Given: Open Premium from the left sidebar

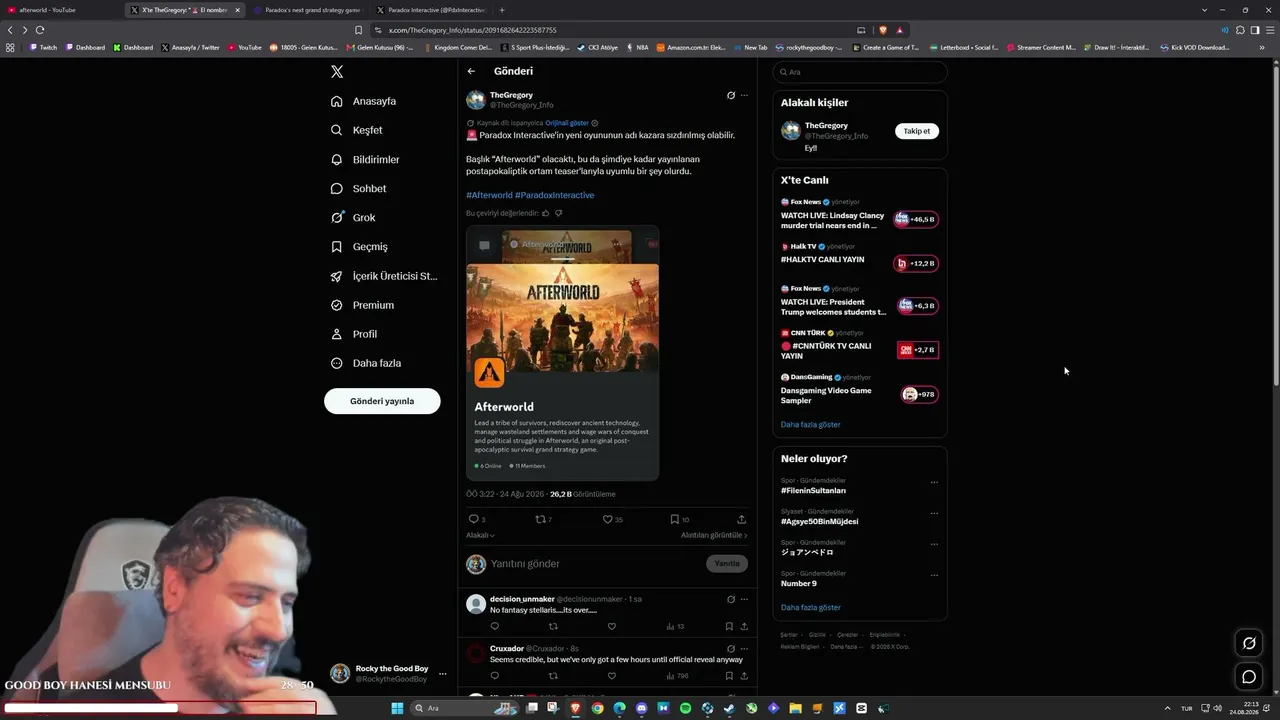Looking at the screenshot, I should click(x=362, y=305).
